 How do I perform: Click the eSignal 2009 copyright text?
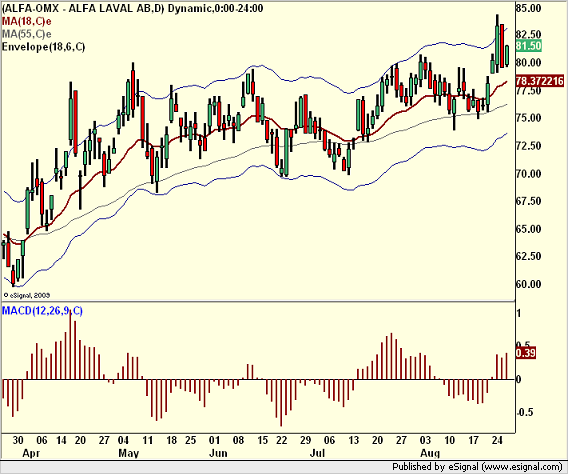[26, 295]
